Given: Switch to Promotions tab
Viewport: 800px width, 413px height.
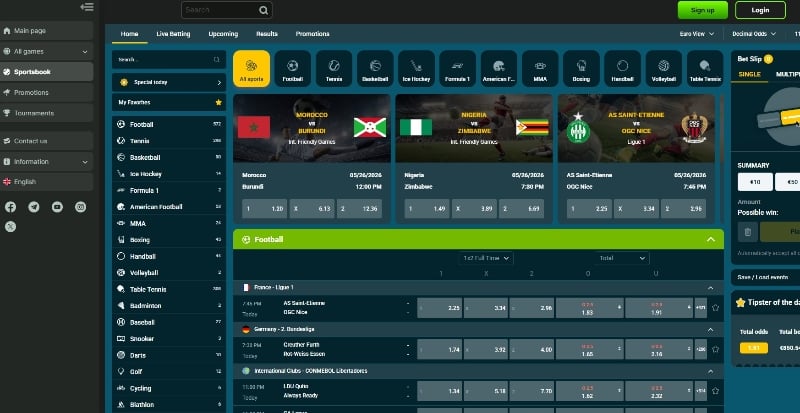Looking at the screenshot, I should (x=312, y=34).
